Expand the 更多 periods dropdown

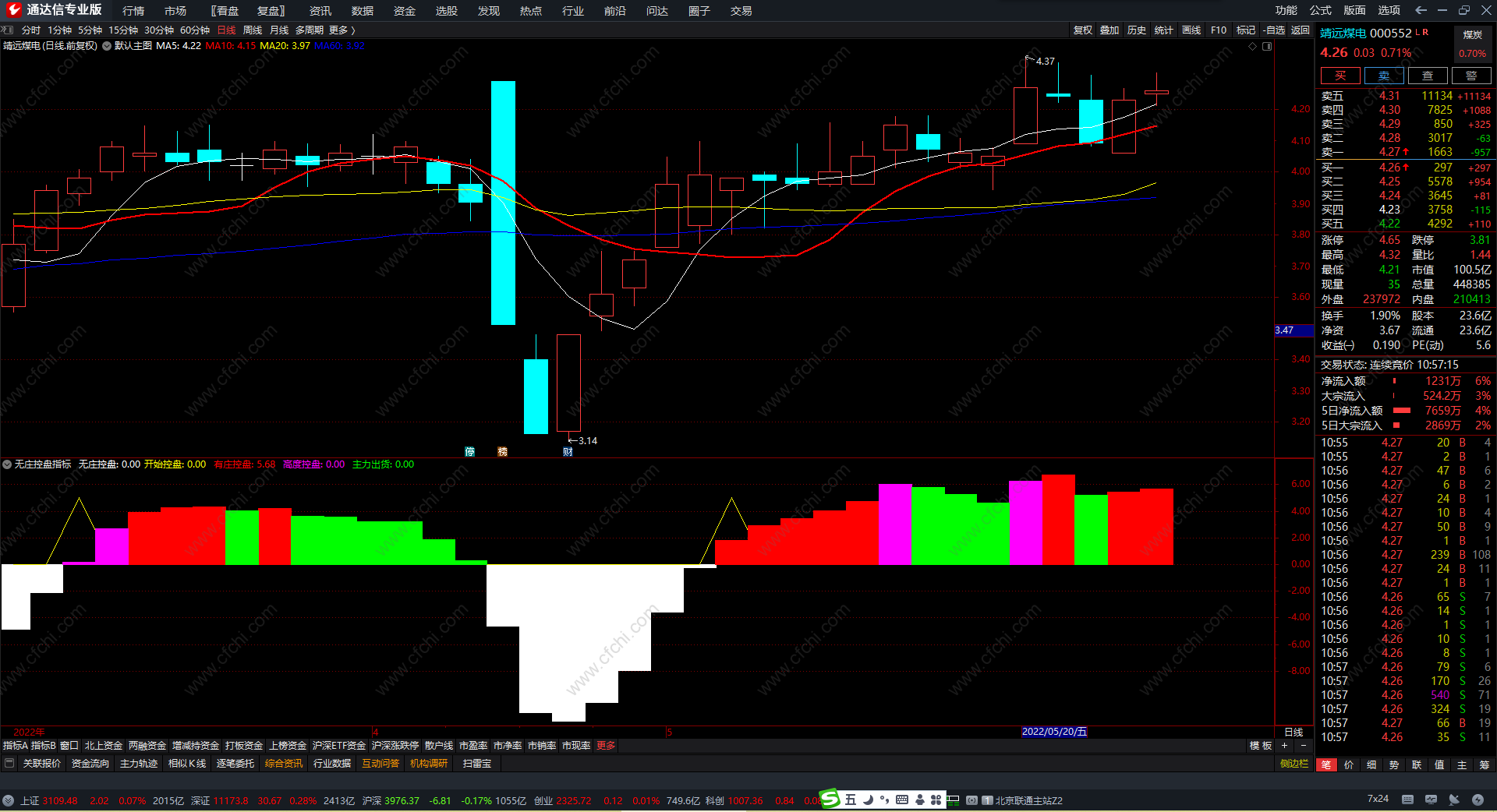point(342,30)
